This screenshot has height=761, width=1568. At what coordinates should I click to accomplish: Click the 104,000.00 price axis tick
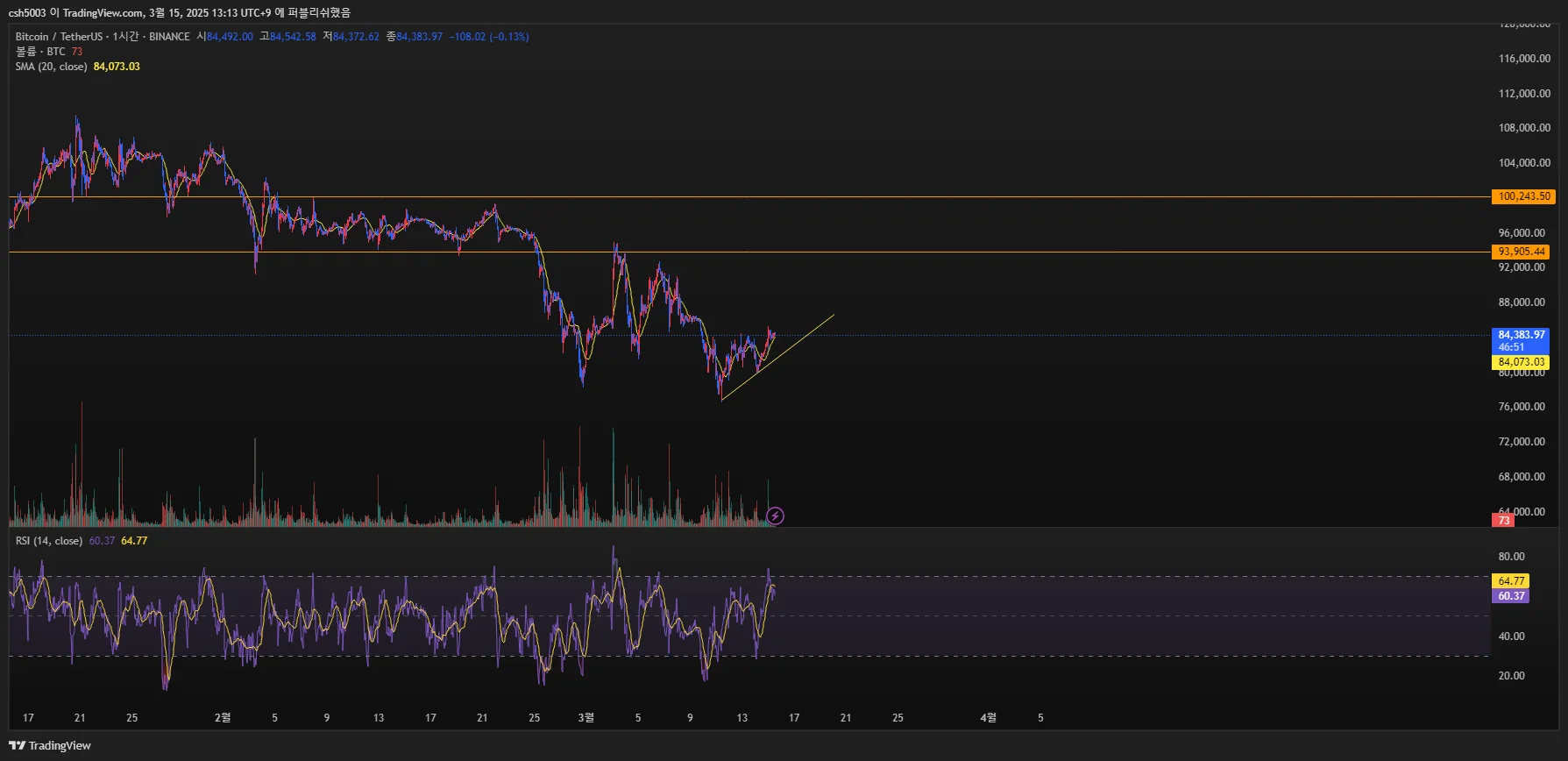point(1524,163)
